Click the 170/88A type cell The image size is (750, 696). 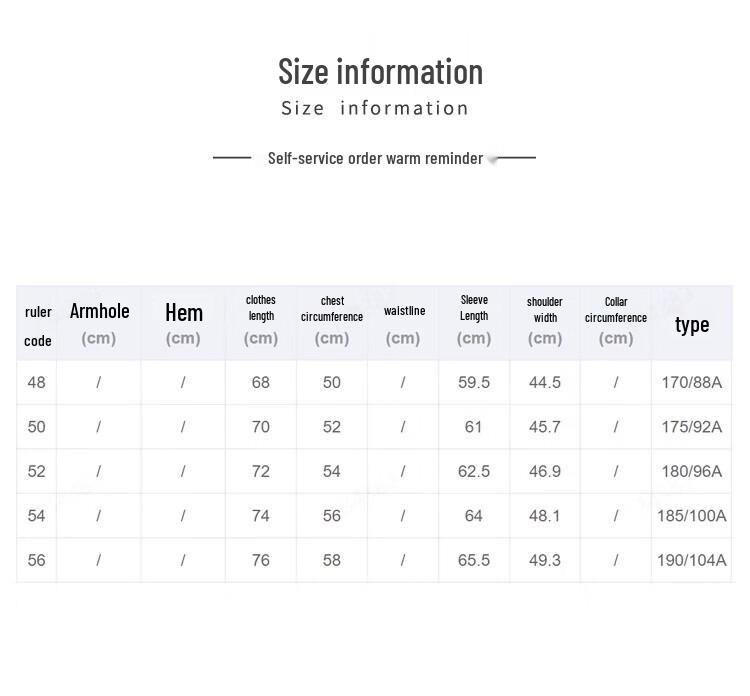click(x=691, y=382)
